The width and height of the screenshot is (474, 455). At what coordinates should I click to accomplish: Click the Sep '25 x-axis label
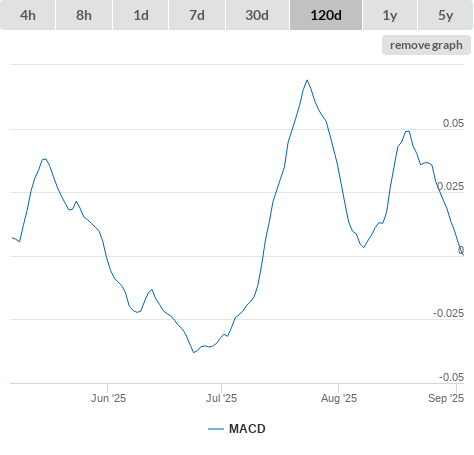pyautogui.click(x=446, y=398)
